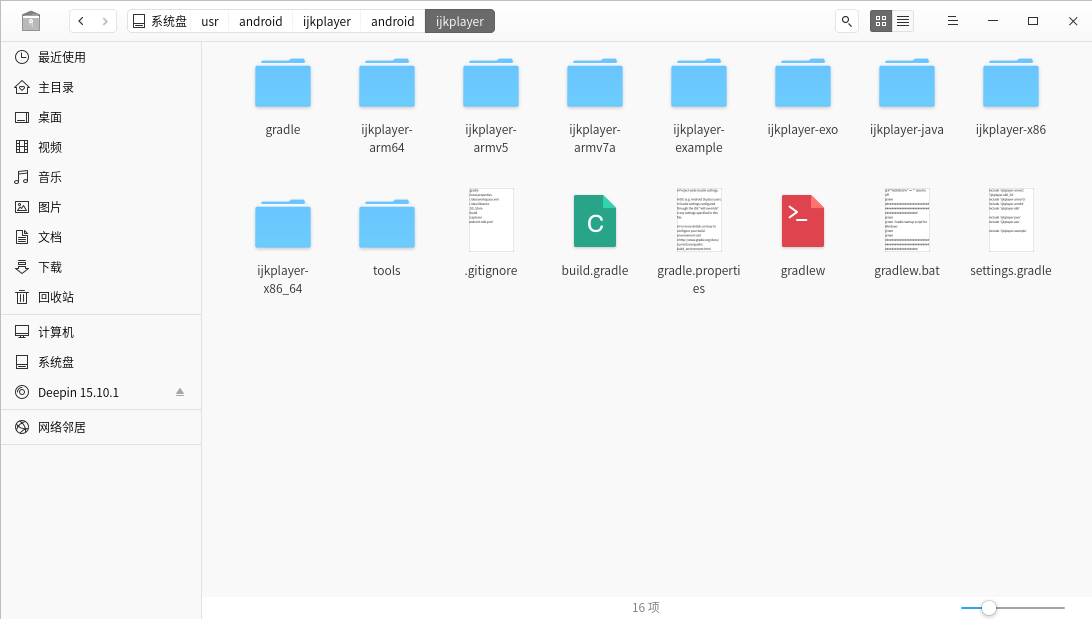This screenshot has height=619, width=1092.
Task: Click the highlighted ijkplayer breadcrumb
Action: (460, 21)
